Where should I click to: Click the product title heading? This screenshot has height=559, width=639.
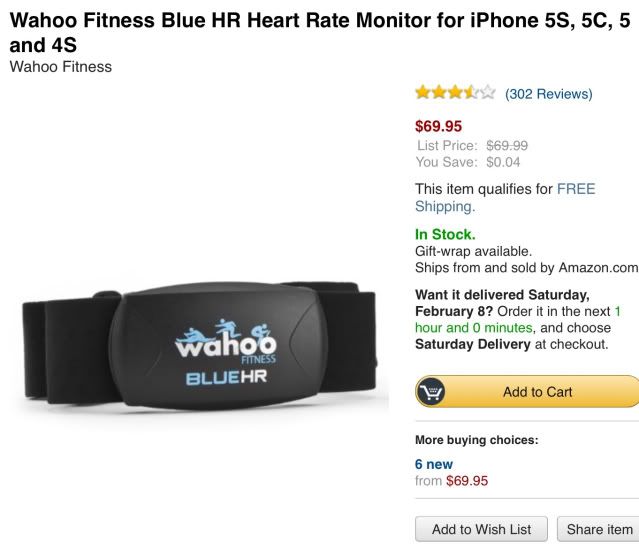[320, 32]
